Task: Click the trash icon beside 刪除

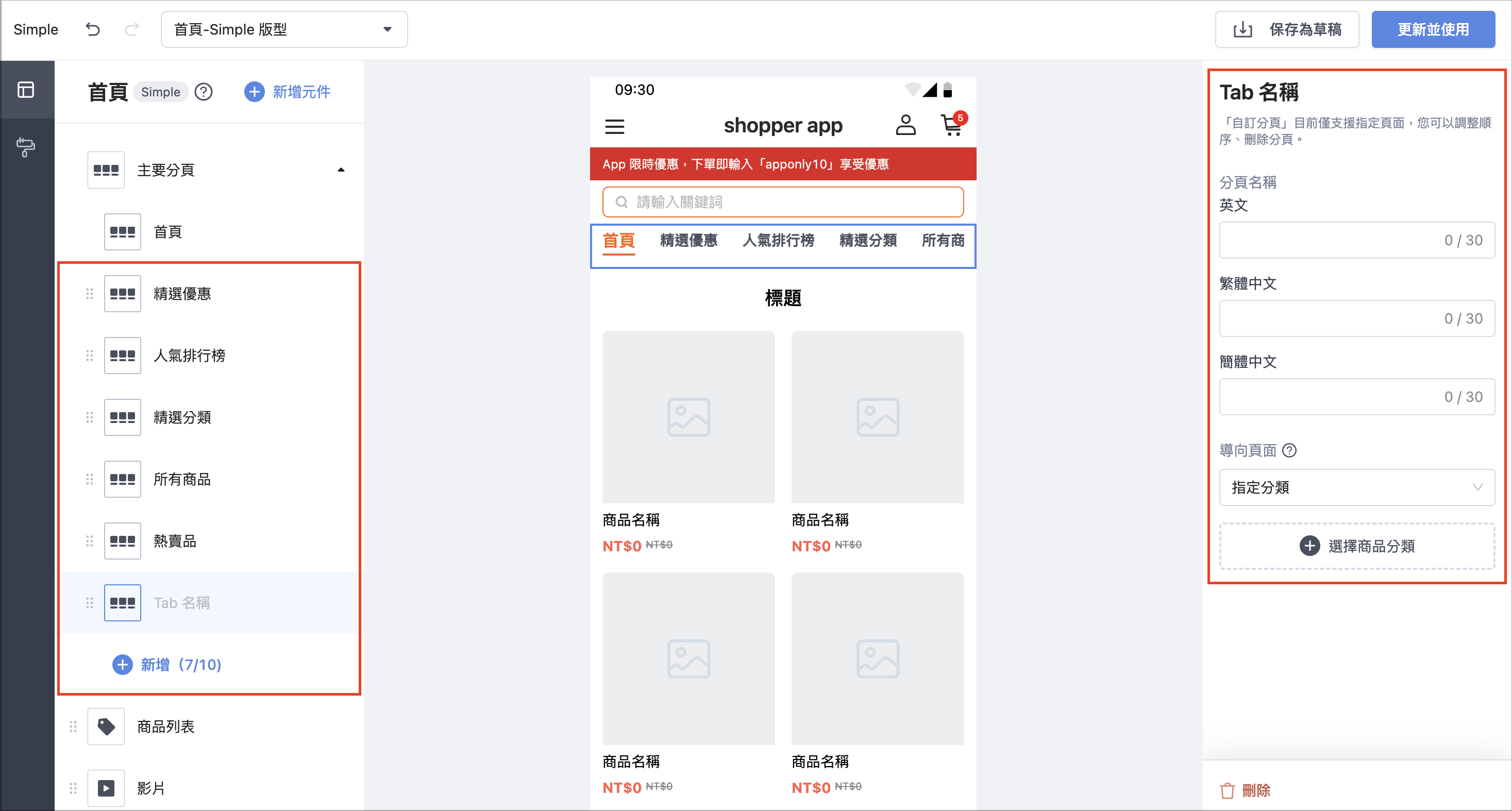Action: coord(1228,790)
